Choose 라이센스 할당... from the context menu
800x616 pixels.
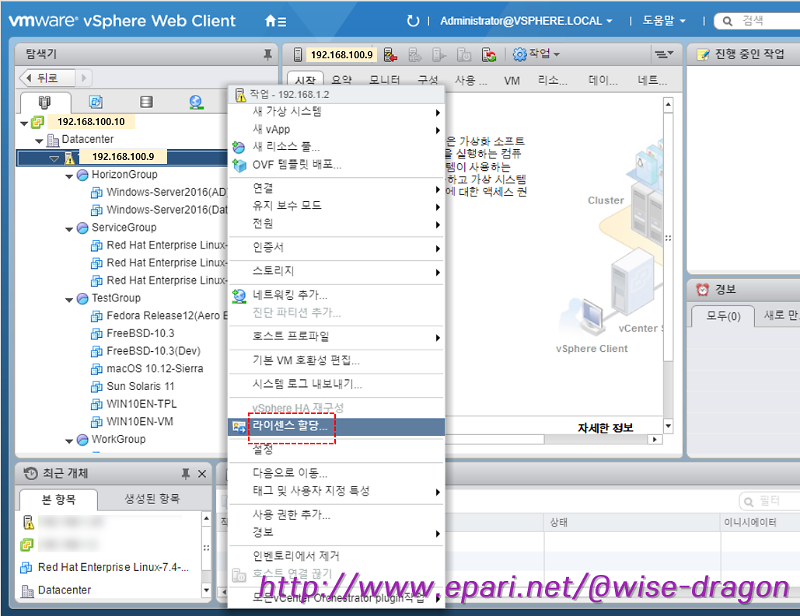coord(337,427)
